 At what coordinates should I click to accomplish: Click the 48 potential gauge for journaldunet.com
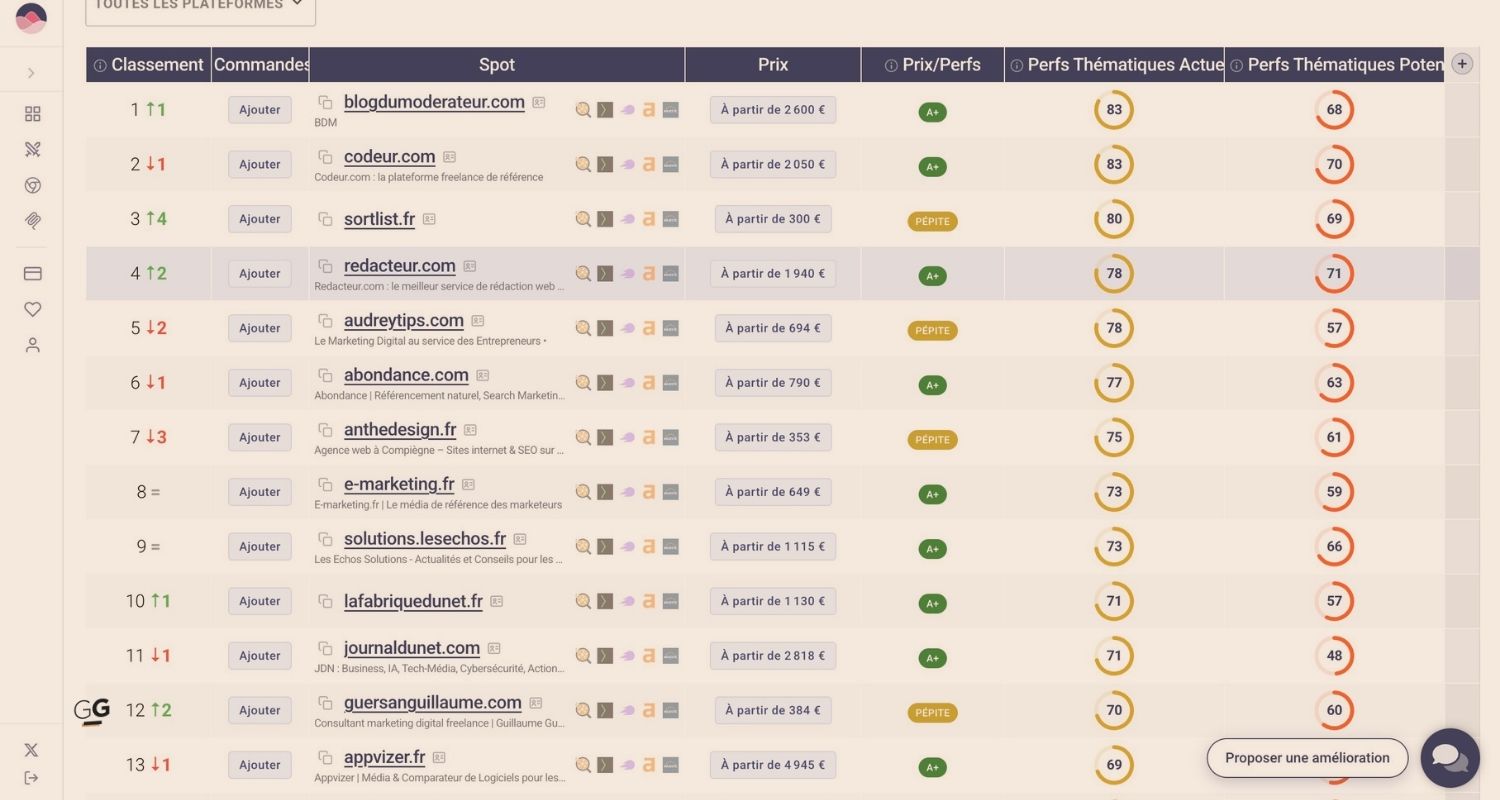(x=1334, y=656)
